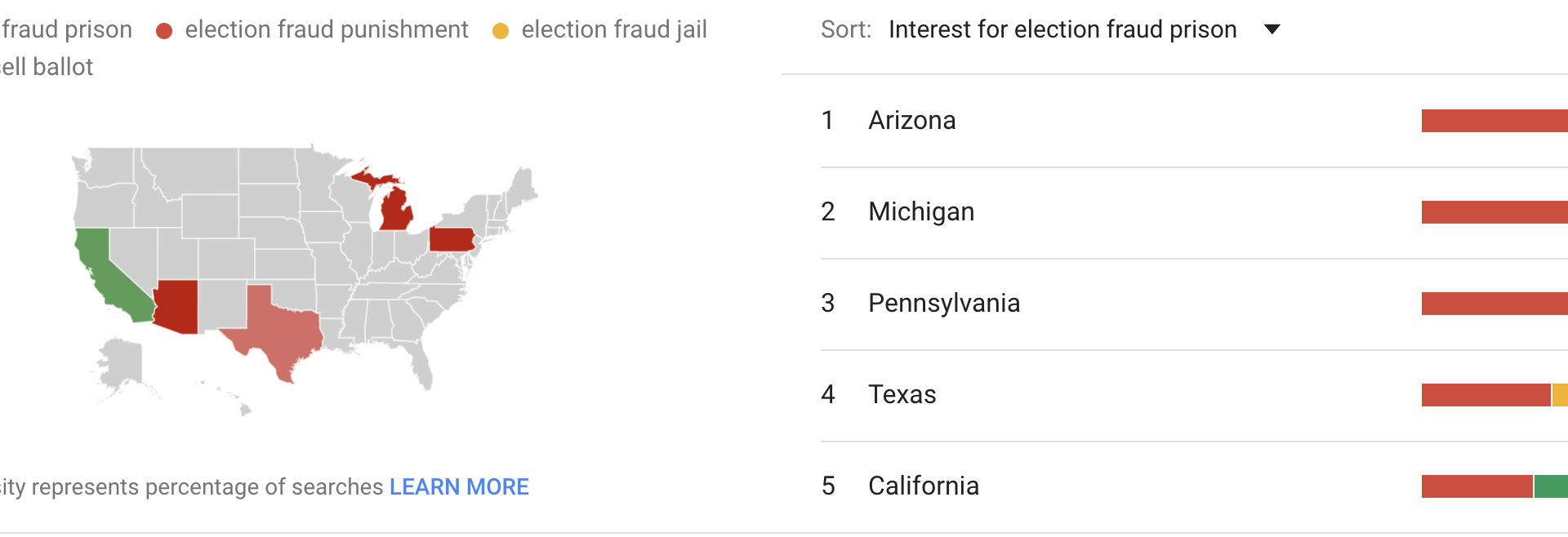The height and width of the screenshot is (537, 1568).
Task: Click the Sort field 'Interest for election fraud prison'
Action: (x=1062, y=29)
